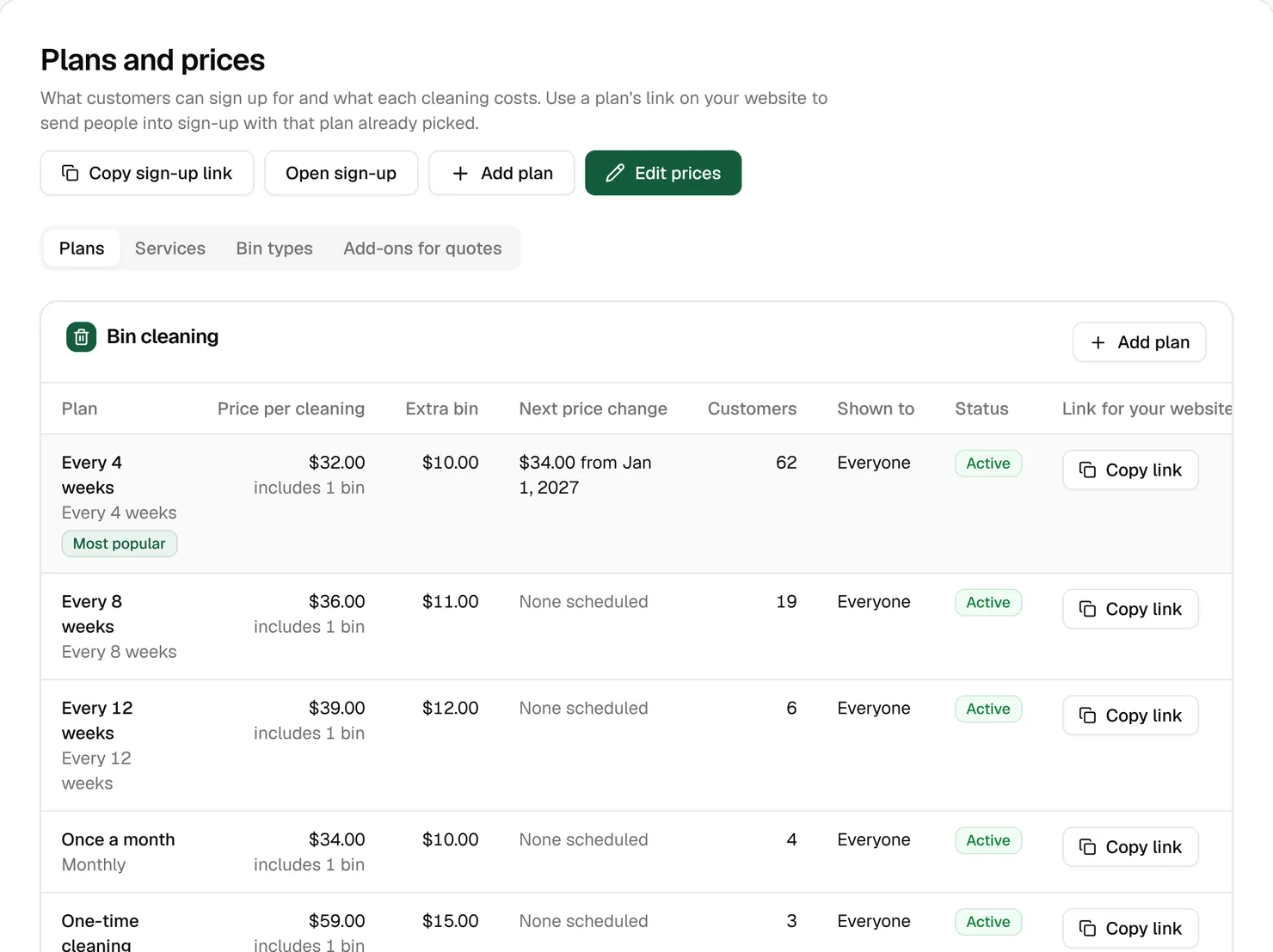The width and height of the screenshot is (1273, 952).
Task: Click the copy icon for One-time cleaning plan
Action: pyautogui.click(x=1087, y=928)
